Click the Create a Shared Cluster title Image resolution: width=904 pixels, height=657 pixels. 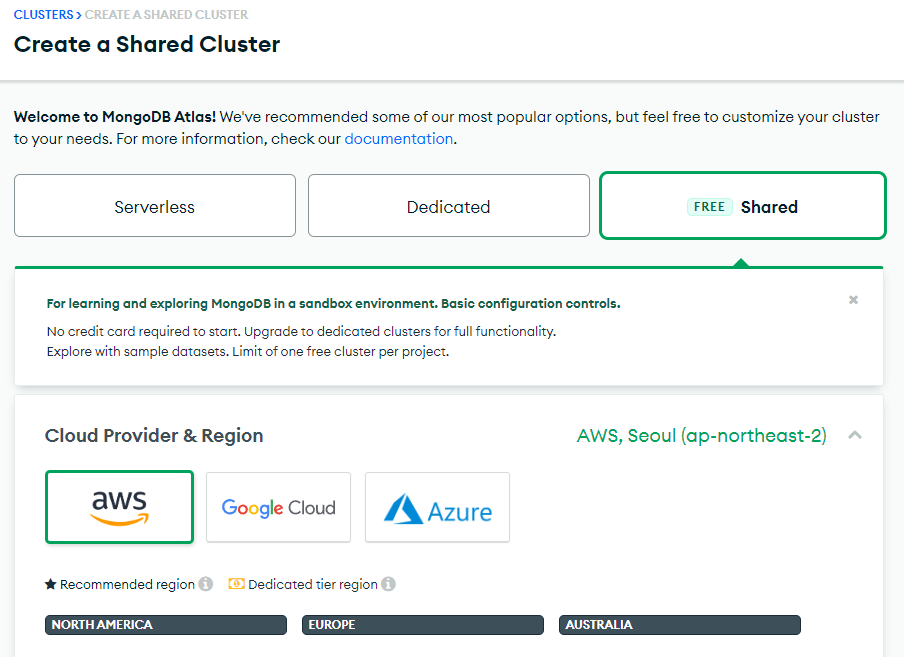[147, 44]
